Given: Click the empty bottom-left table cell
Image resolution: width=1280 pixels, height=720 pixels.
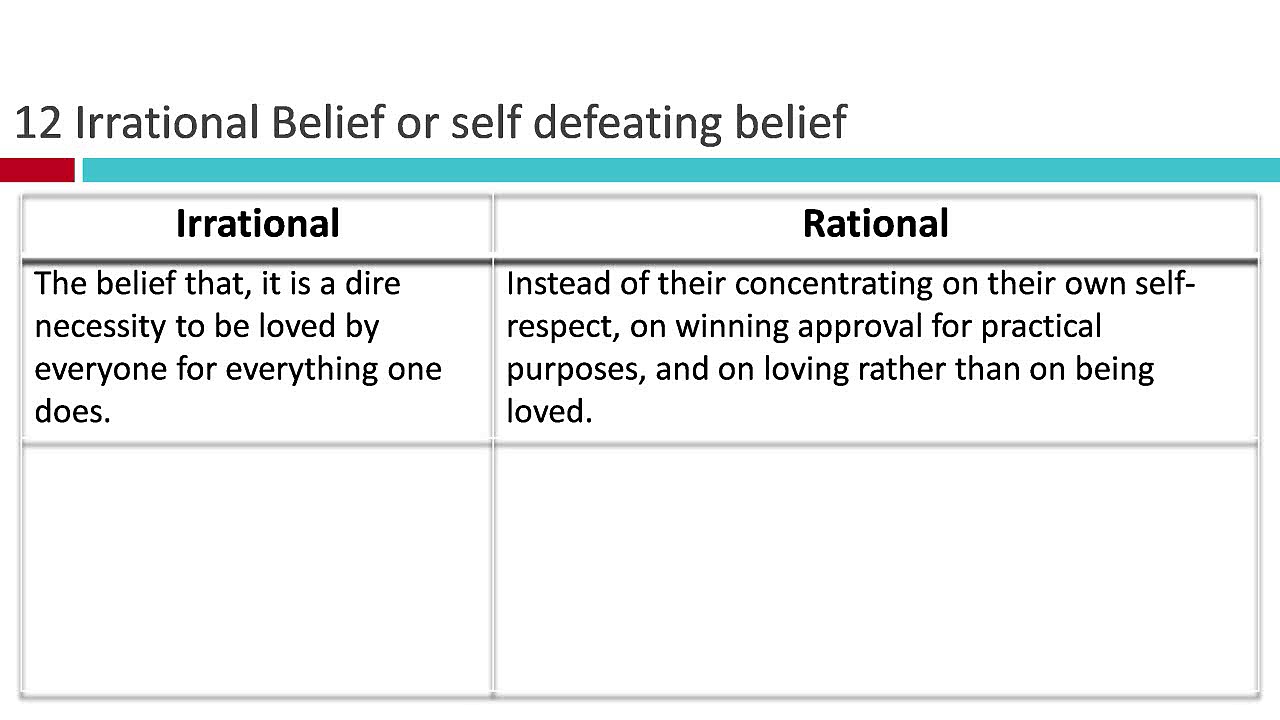Looking at the screenshot, I should (x=257, y=568).
